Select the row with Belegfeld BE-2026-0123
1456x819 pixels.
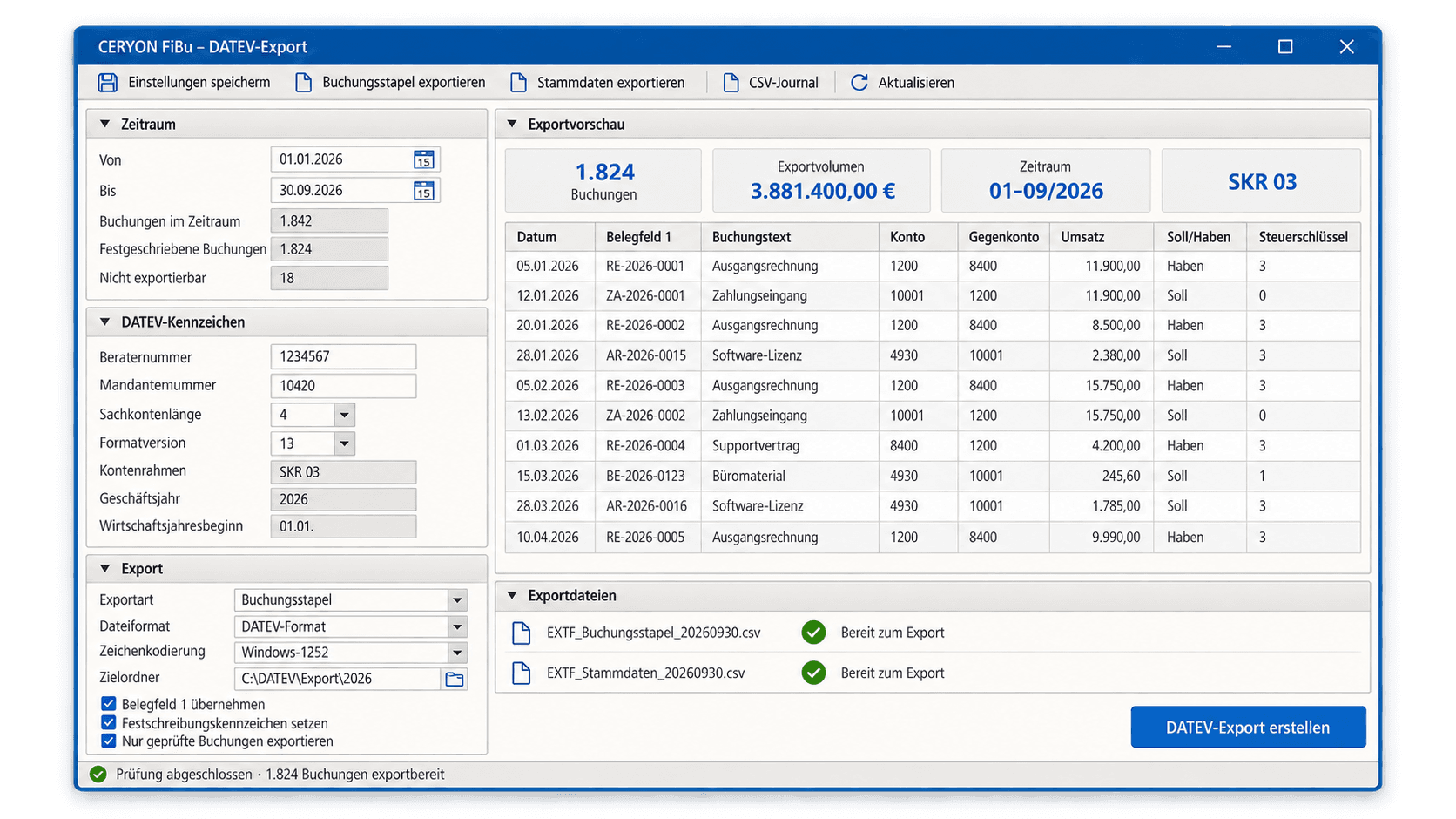[933, 476]
